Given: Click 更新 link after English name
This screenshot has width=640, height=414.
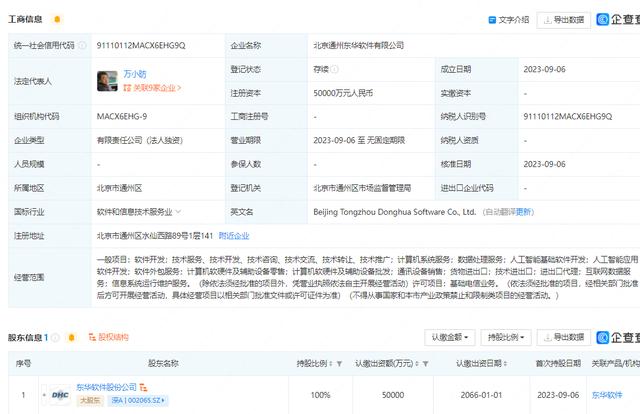Looking at the screenshot, I should [524, 212].
